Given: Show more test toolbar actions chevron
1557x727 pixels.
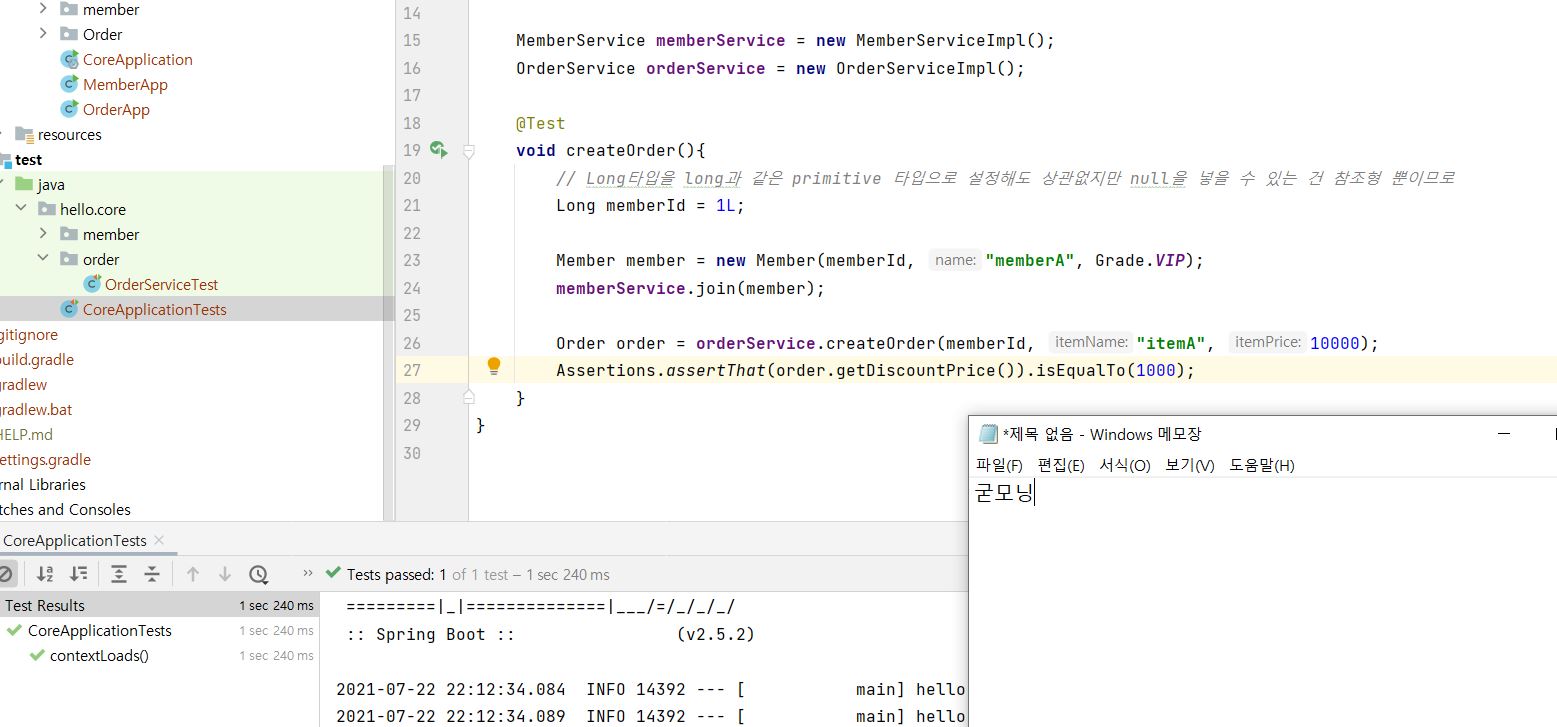Looking at the screenshot, I should pos(309,574).
